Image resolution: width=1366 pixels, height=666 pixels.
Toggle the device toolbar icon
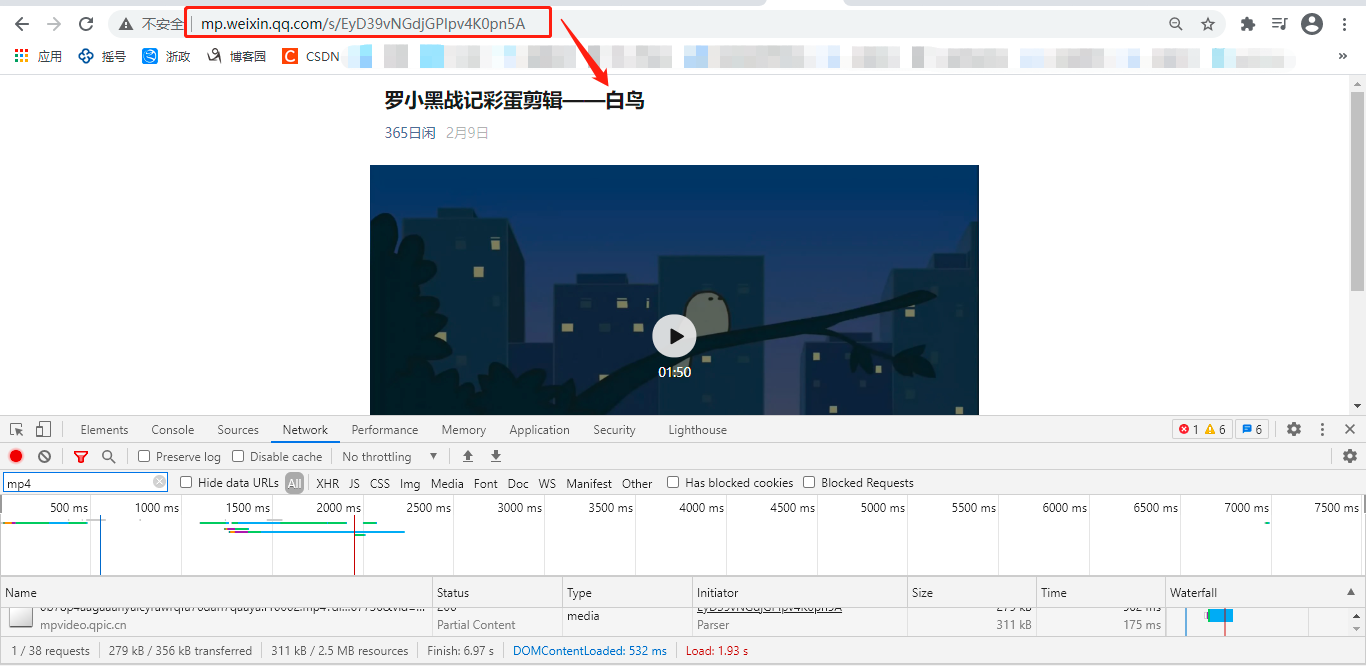click(43, 429)
